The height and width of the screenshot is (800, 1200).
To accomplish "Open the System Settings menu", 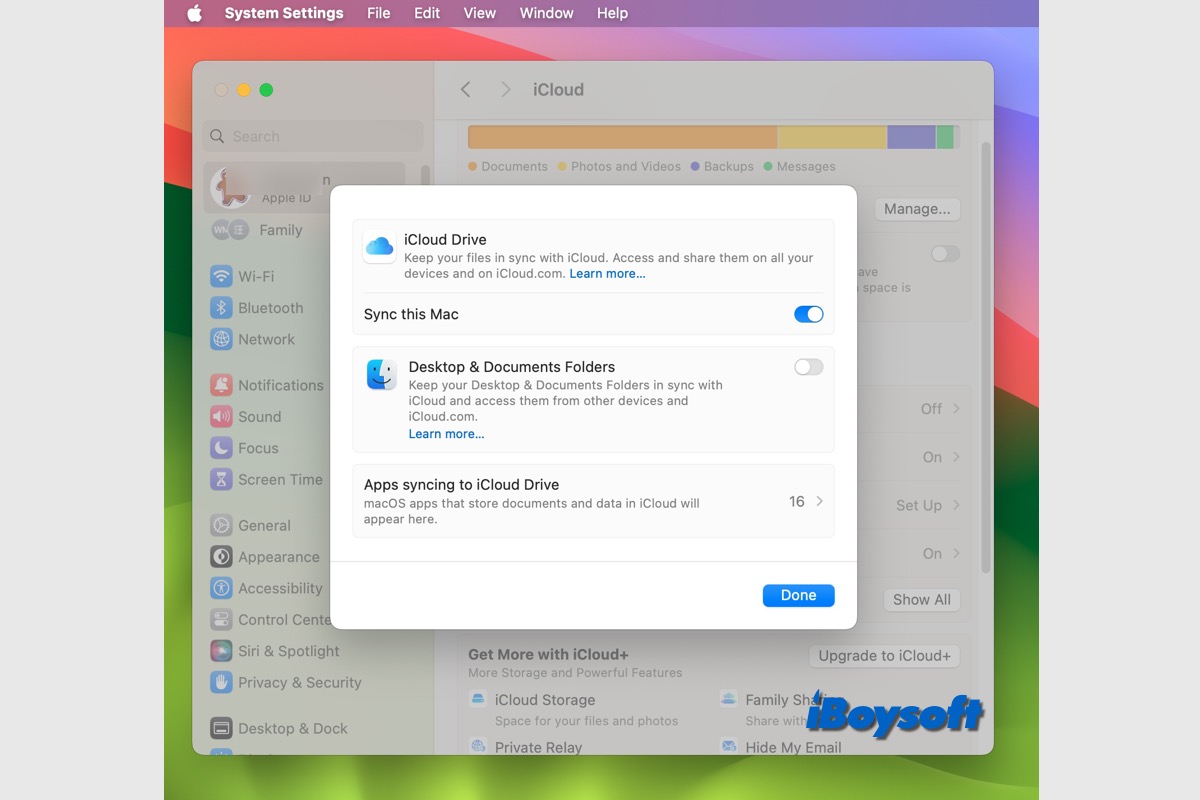I will point(284,13).
